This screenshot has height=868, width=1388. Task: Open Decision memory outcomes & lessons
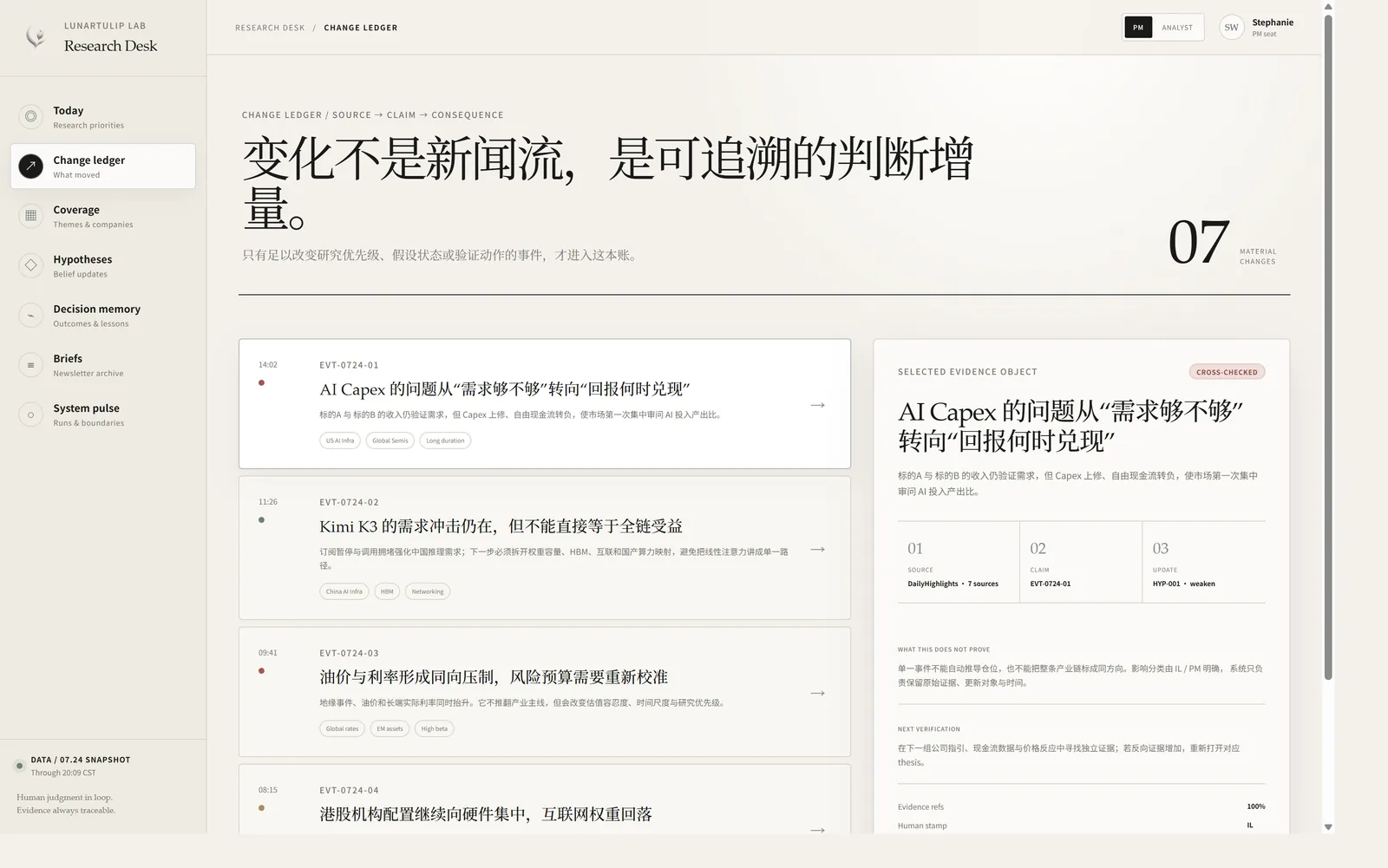pos(102,315)
